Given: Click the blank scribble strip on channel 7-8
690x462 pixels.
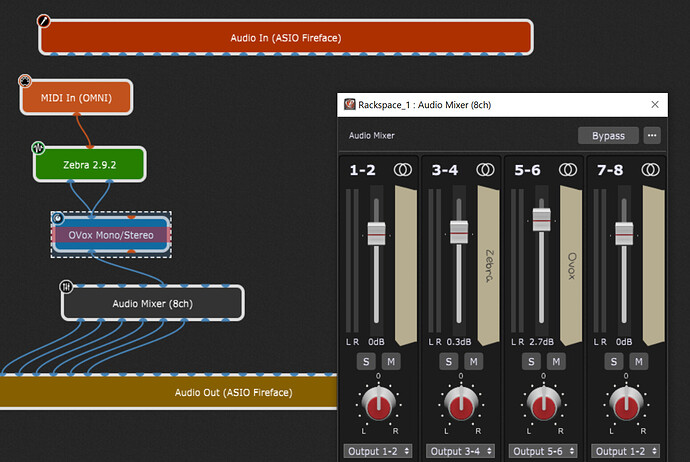Looking at the screenshot, I should pyautogui.click(x=653, y=265).
